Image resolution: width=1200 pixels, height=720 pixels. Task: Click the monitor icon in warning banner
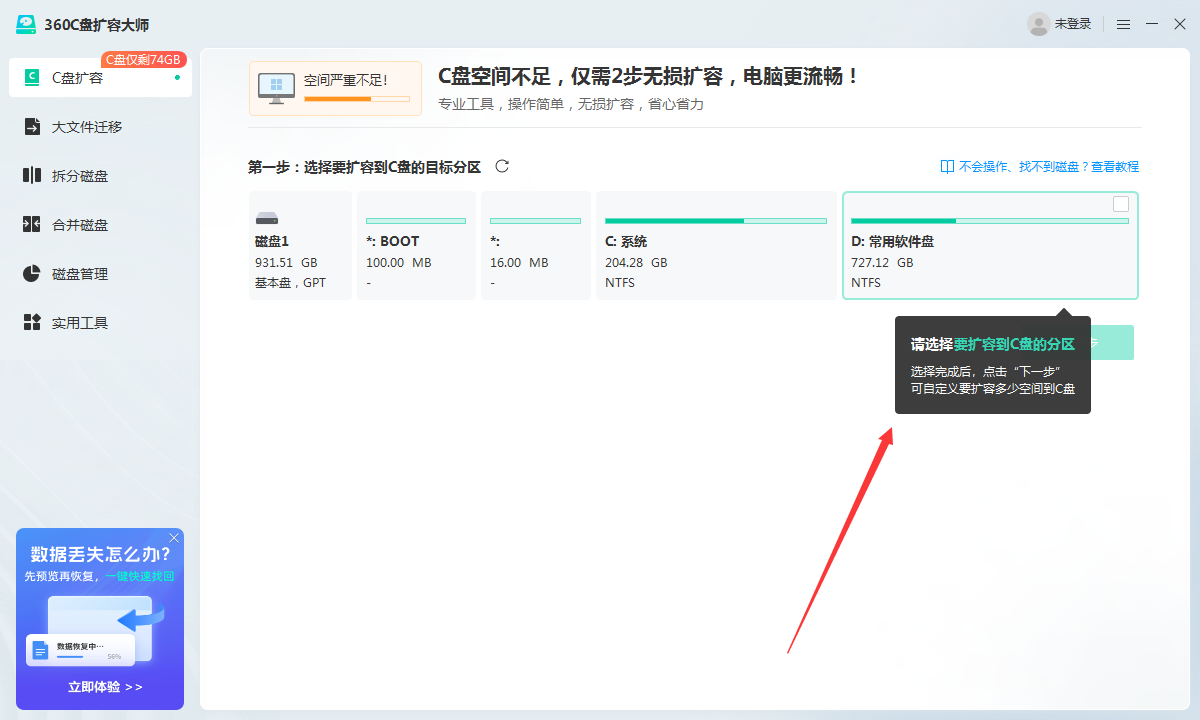coord(276,88)
